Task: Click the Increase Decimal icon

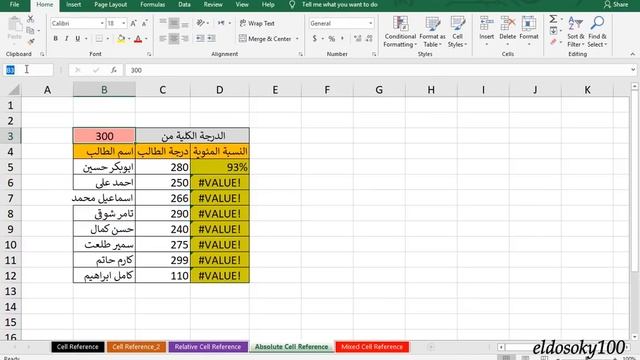Action: (x=358, y=38)
